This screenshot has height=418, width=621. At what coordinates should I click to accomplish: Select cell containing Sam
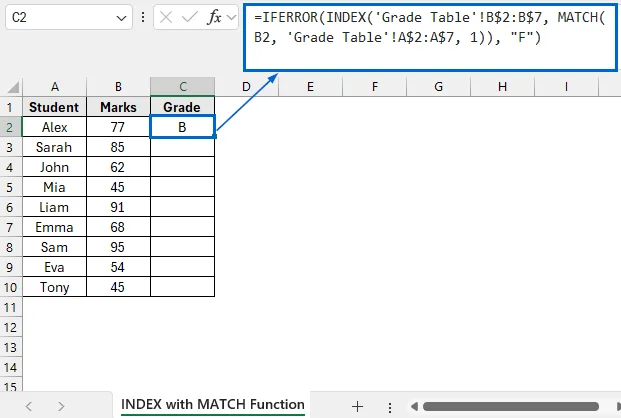pyautogui.click(x=54, y=247)
